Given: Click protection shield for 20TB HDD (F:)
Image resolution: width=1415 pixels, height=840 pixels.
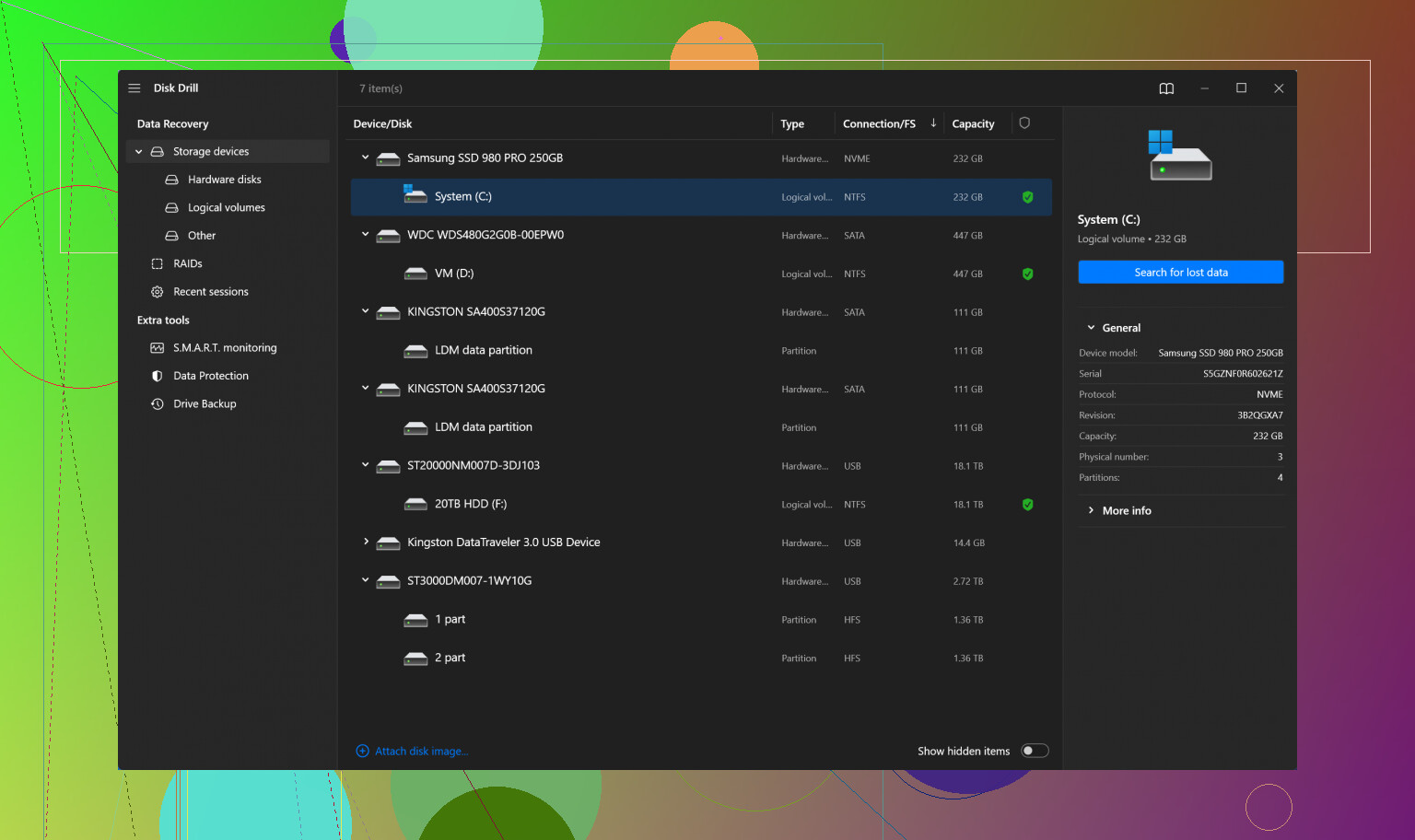Looking at the screenshot, I should click(x=1027, y=505).
